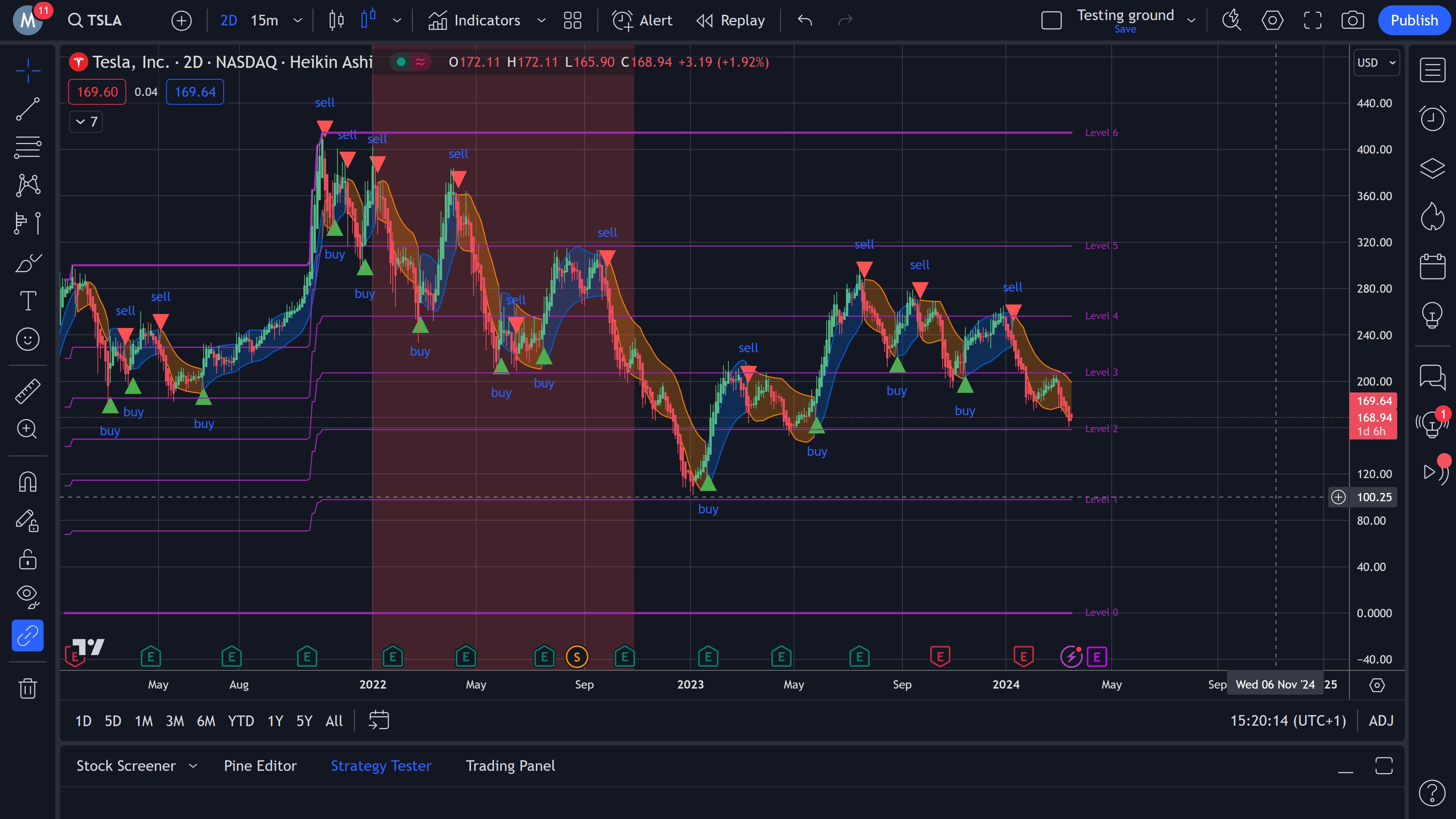Toggle hide all drawings eye icon
The width and height of the screenshot is (1456, 819).
[x=28, y=597]
